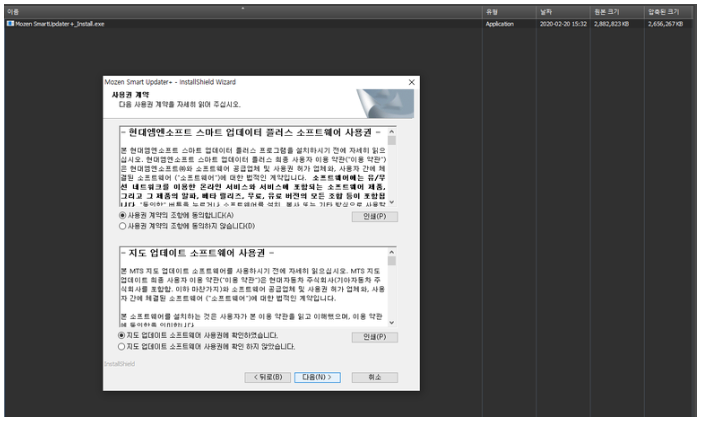704x422 pixels.
Task: Select the map update license confirmed radio button
Action: [121, 336]
